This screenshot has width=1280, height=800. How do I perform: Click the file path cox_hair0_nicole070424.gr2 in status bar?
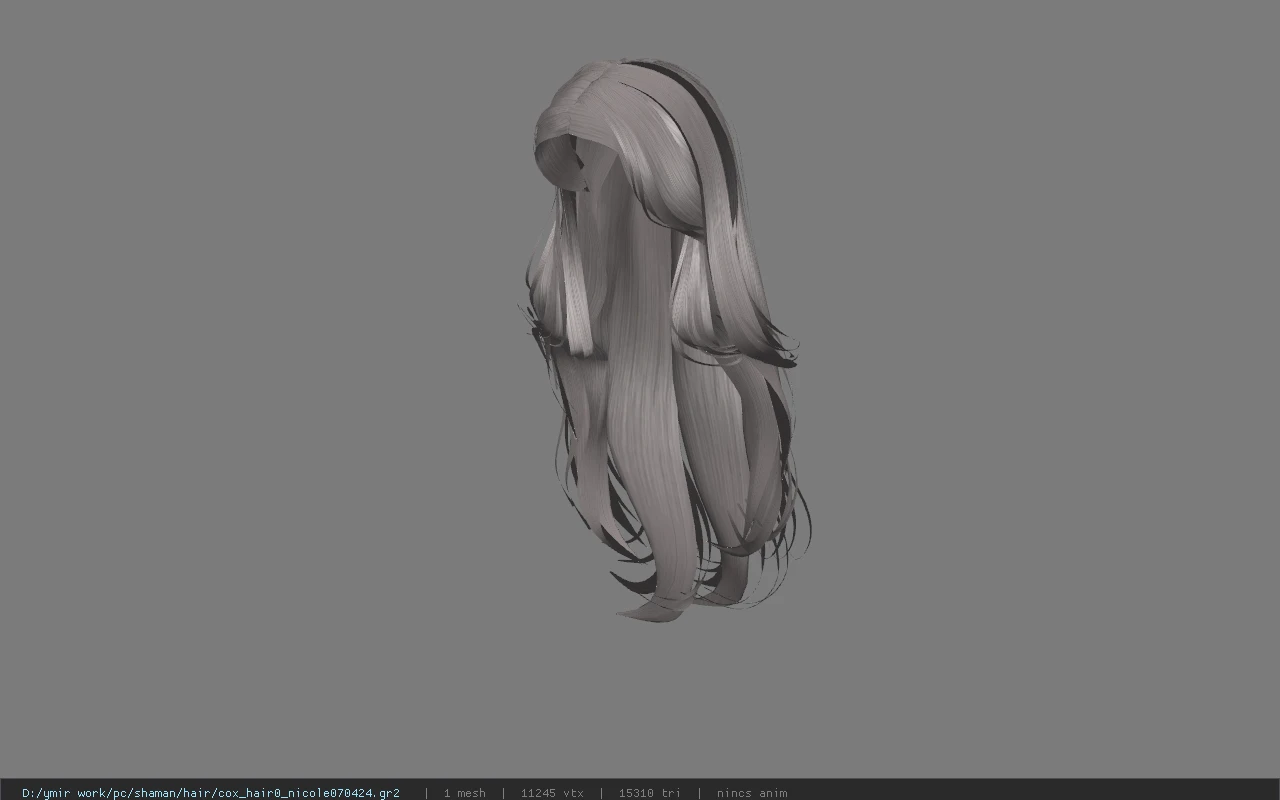coord(211,793)
